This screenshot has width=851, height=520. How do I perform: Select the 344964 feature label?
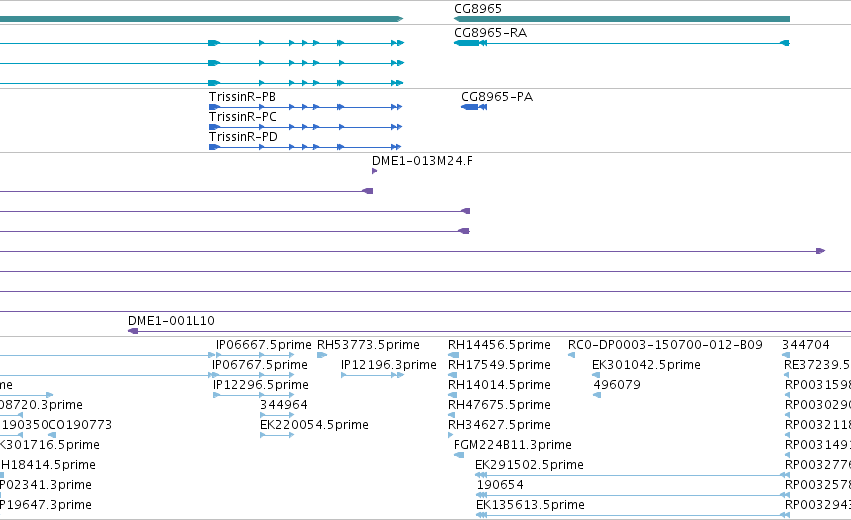coord(283,405)
